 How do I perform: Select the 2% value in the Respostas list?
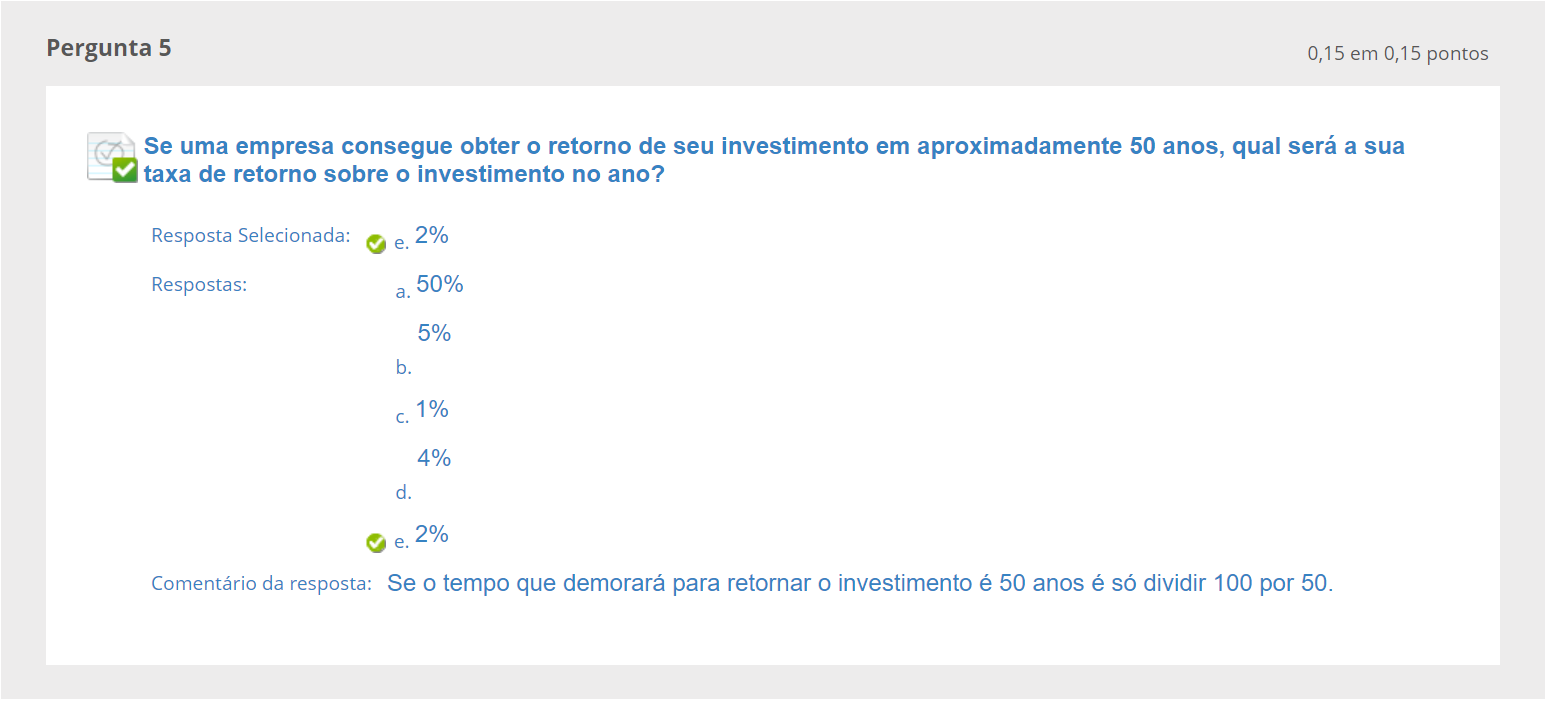431,535
